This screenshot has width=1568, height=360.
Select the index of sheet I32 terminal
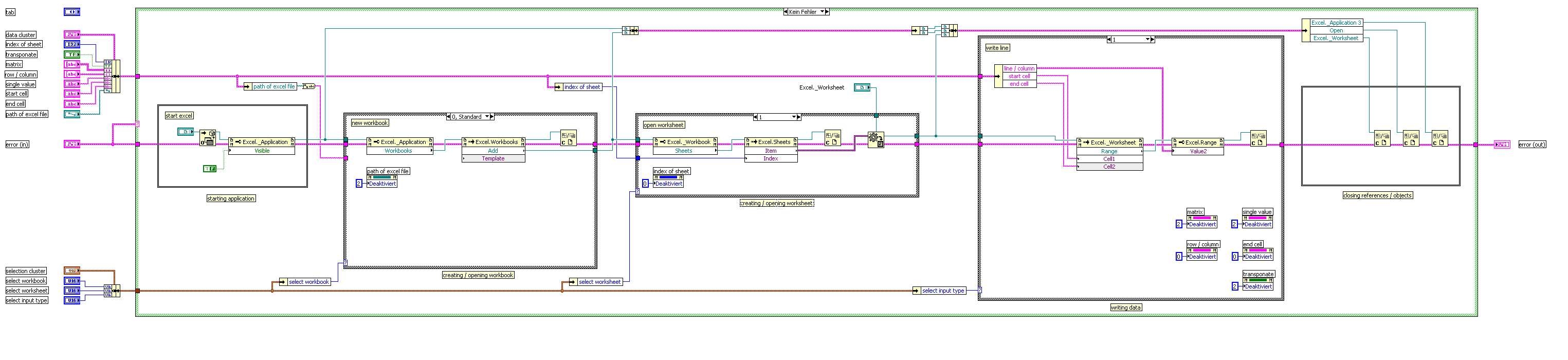click(72, 44)
